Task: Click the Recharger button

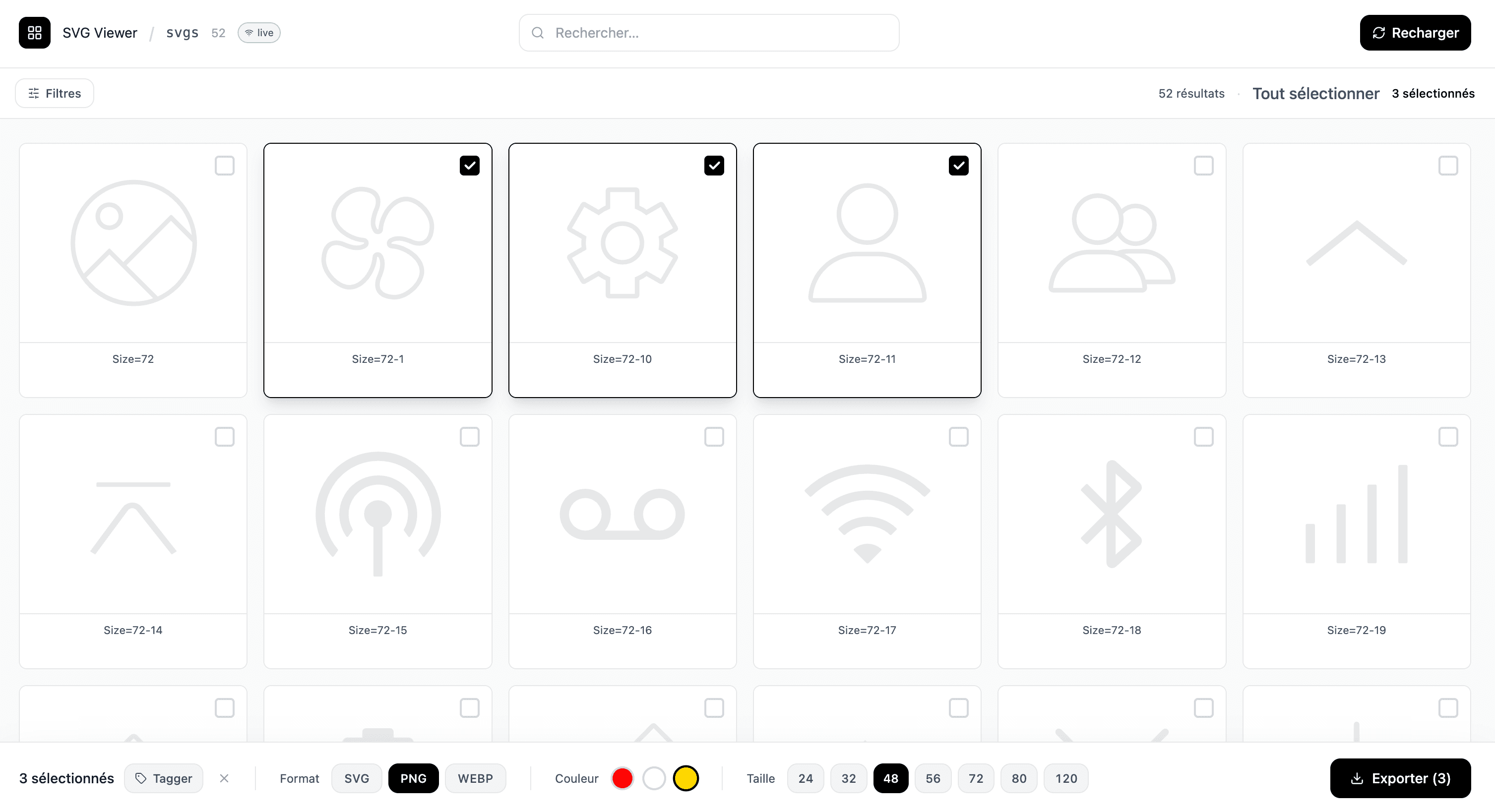Action: (1415, 33)
